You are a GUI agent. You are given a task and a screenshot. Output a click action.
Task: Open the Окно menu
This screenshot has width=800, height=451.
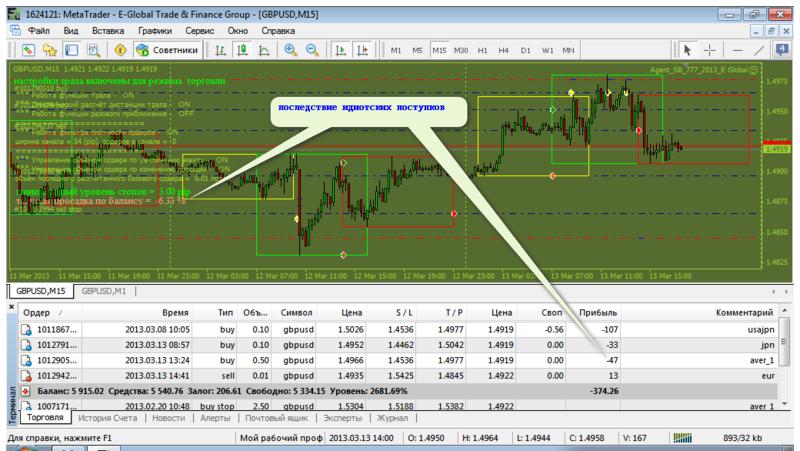coord(238,31)
